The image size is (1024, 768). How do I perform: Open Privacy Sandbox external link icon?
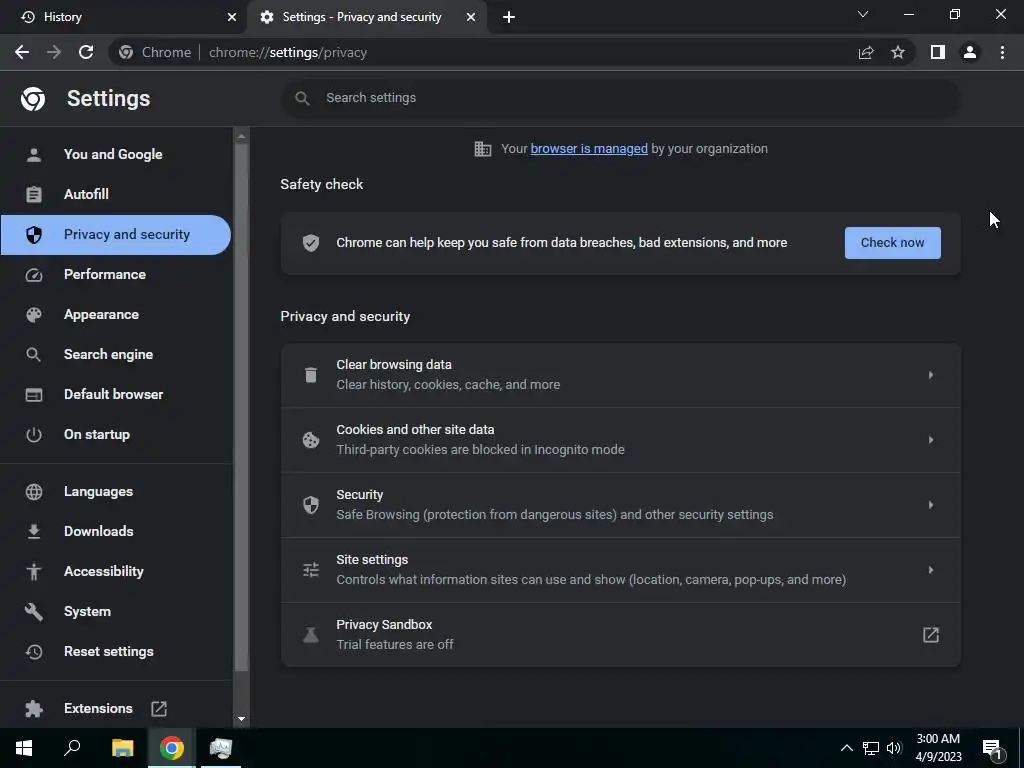point(931,635)
